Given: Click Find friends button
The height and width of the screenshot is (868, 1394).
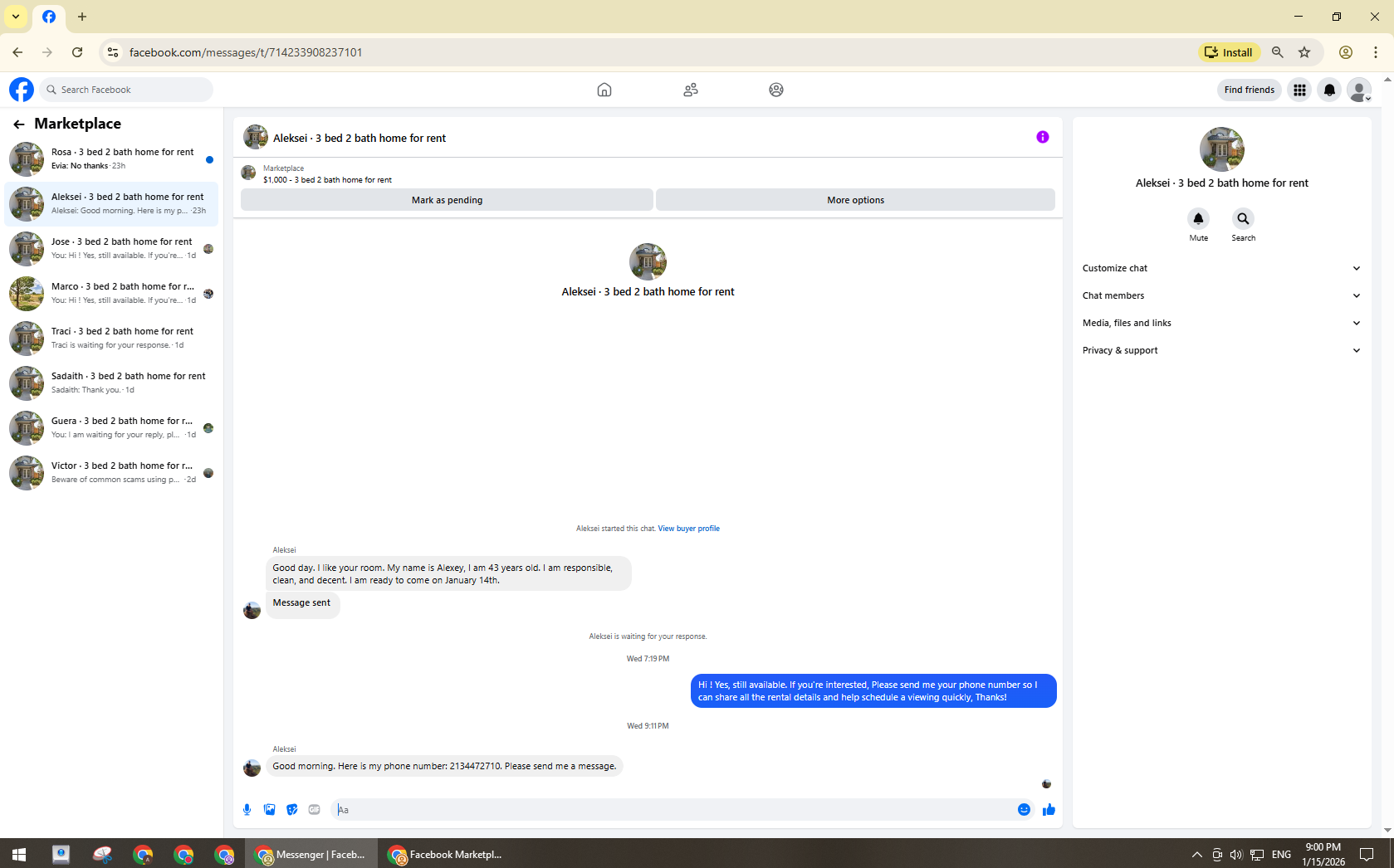Looking at the screenshot, I should tap(1249, 90).
